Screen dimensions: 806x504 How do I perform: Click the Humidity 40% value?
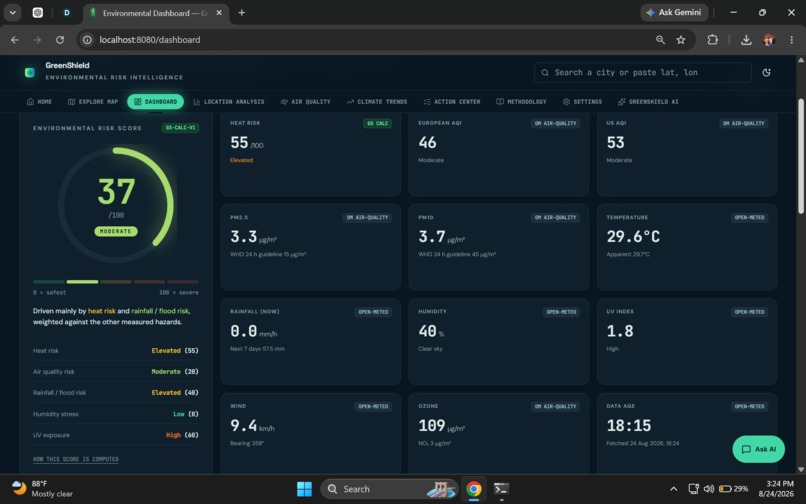[431, 331]
